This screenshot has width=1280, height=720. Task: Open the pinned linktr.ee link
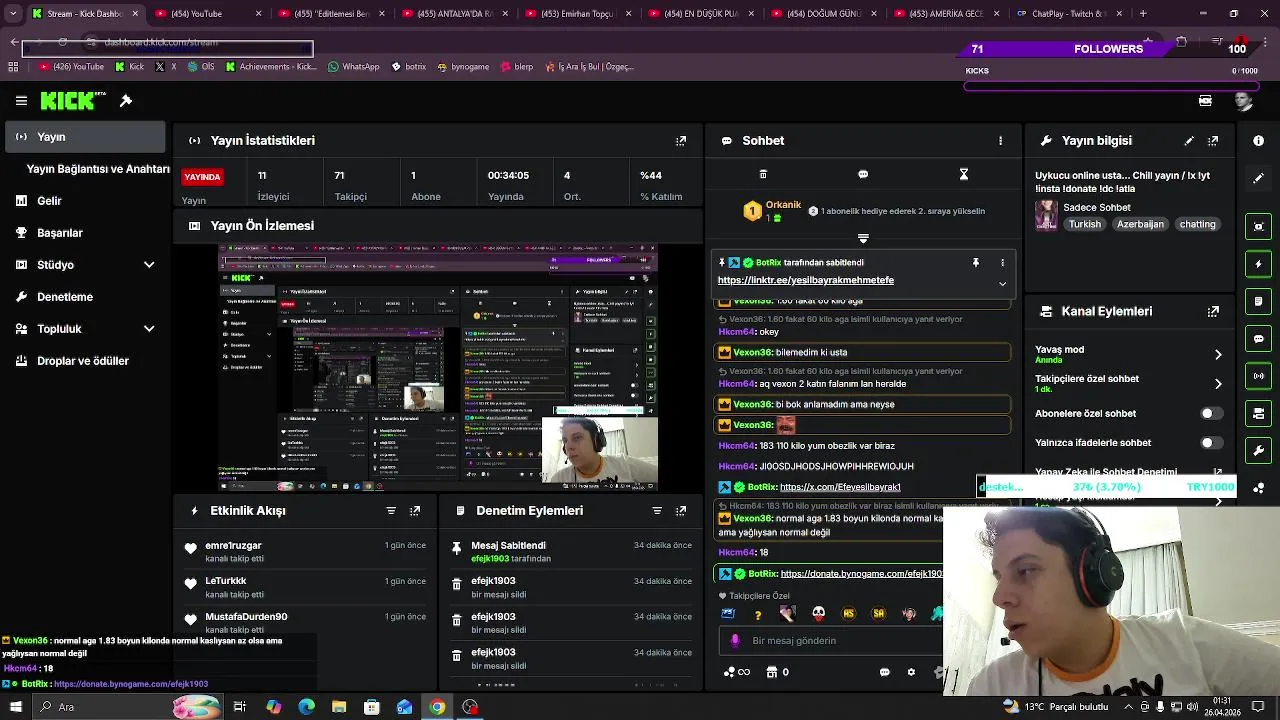point(806,281)
